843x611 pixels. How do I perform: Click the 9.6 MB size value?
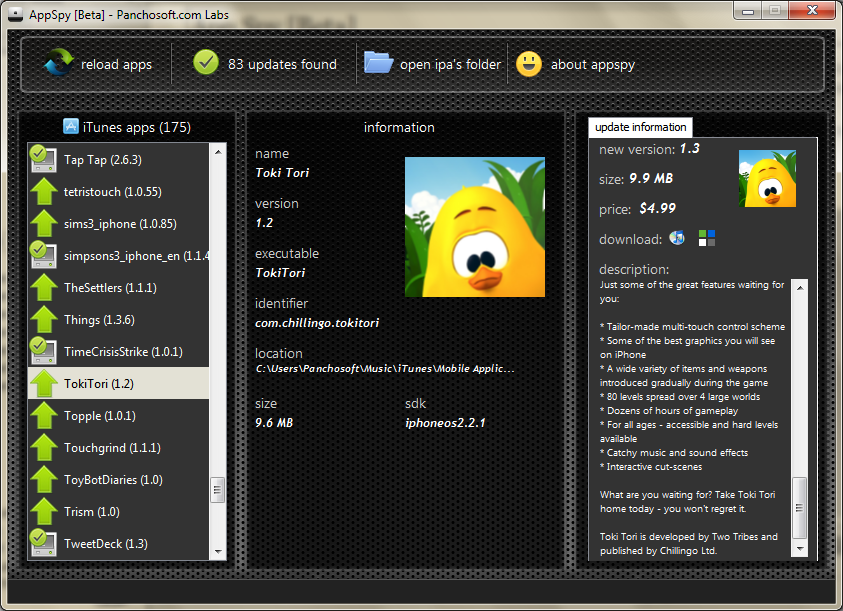[x=274, y=423]
